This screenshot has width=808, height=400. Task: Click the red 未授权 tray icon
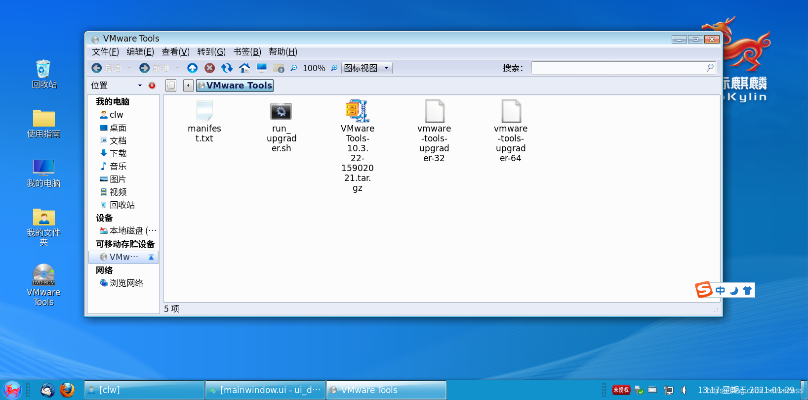pos(621,390)
